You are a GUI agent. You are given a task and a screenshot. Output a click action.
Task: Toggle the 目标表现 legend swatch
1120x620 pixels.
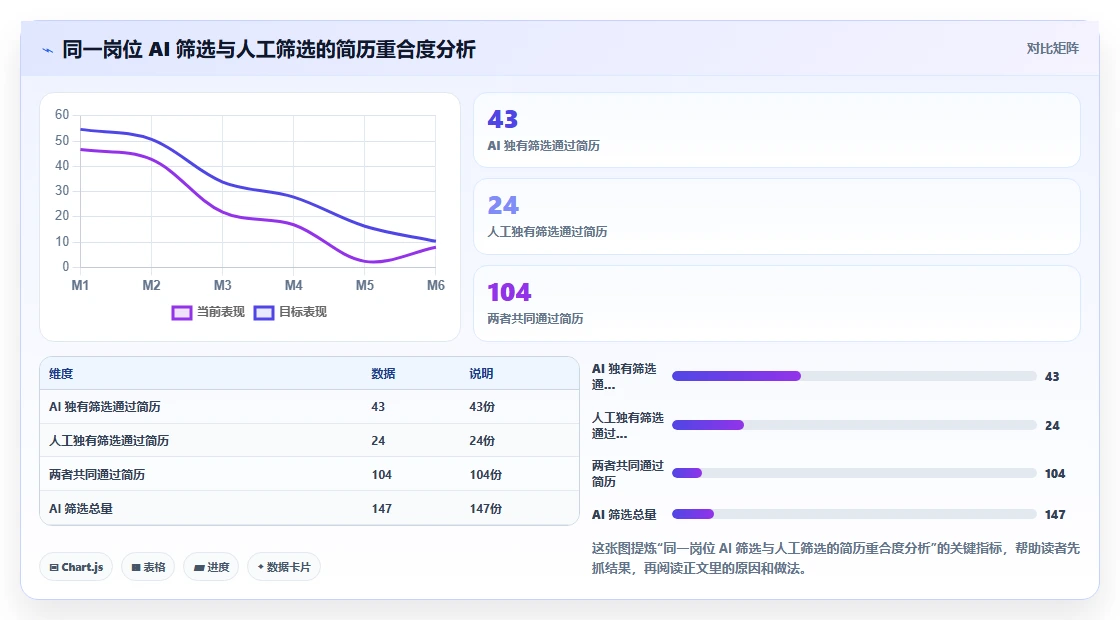tap(264, 312)
